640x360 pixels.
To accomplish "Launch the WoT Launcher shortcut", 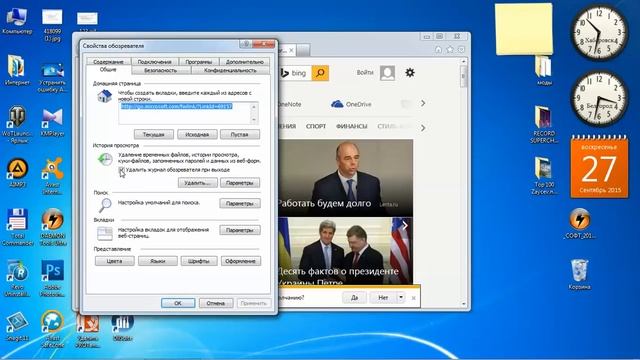I will (x=17, y=124).
